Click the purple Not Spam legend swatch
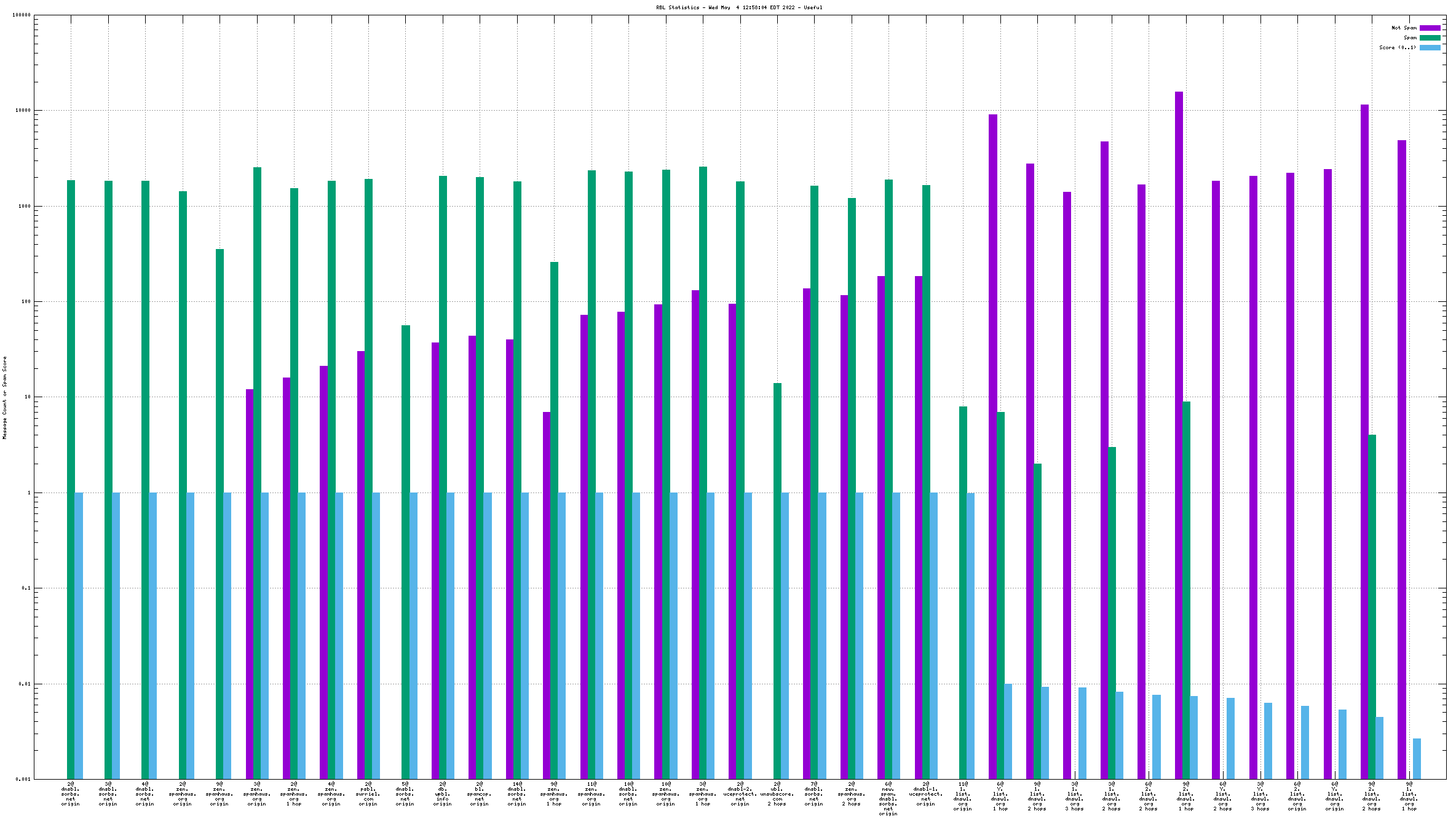Screen dimensions: 1456x819 (x=1430, y=28)
